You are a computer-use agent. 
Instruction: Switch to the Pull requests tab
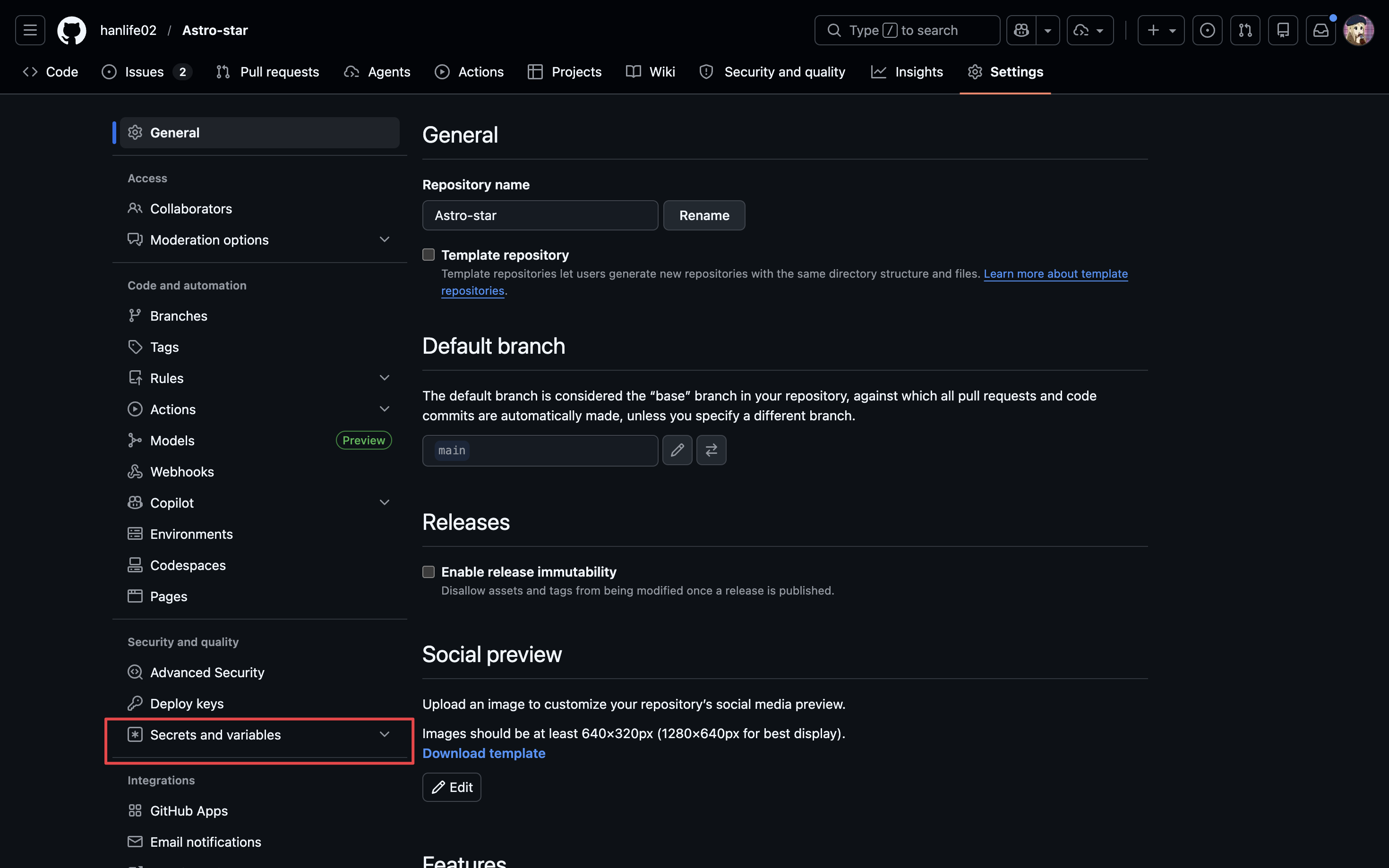[x=267, y=72]
